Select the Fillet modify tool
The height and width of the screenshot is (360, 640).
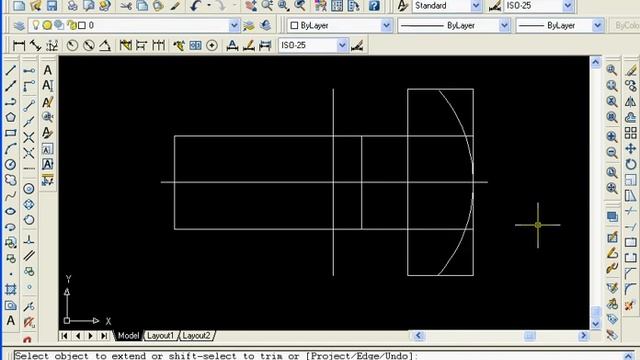tap(631, 289)
